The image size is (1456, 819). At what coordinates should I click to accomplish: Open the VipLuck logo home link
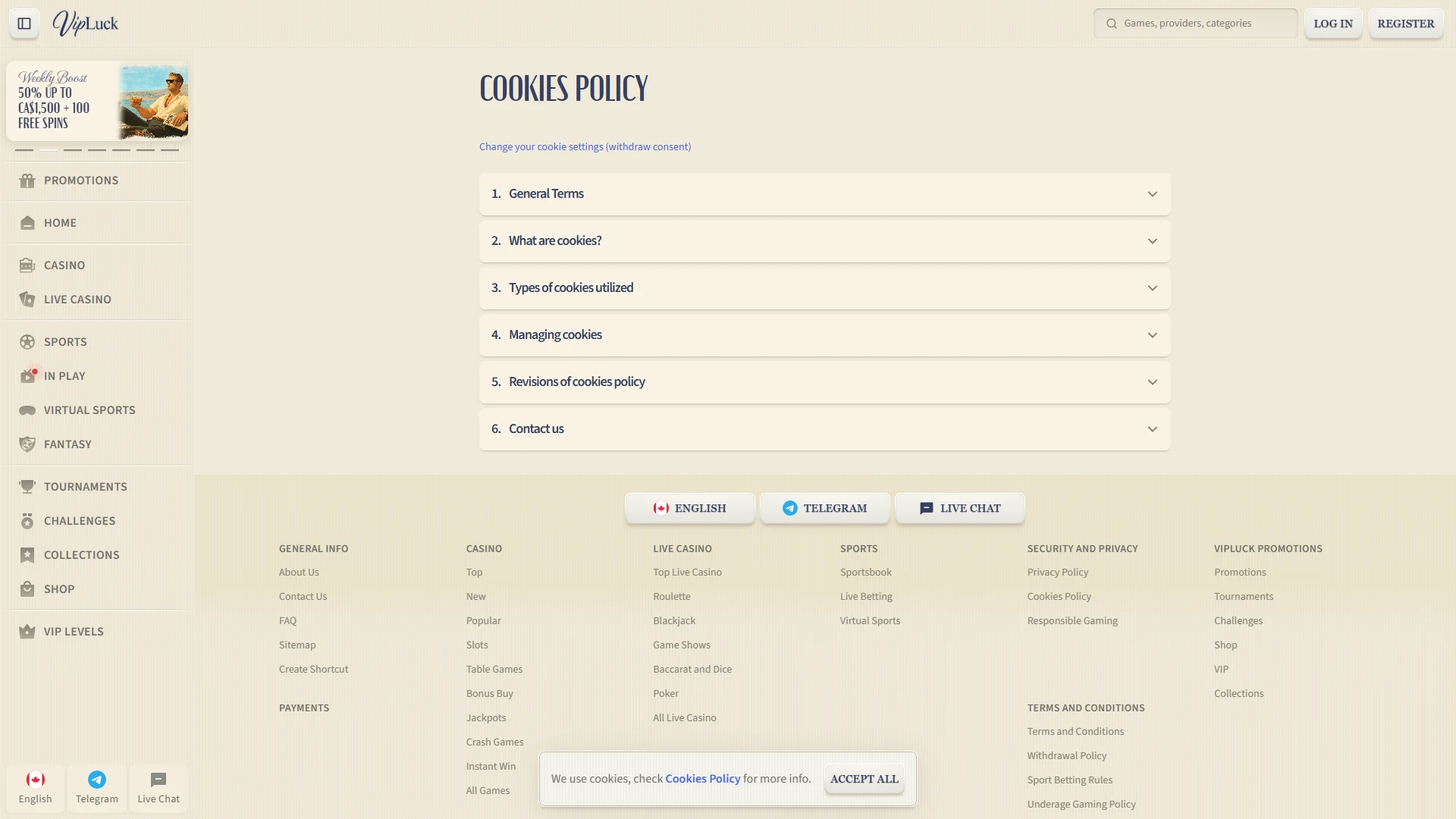click(x=85, y=24)
